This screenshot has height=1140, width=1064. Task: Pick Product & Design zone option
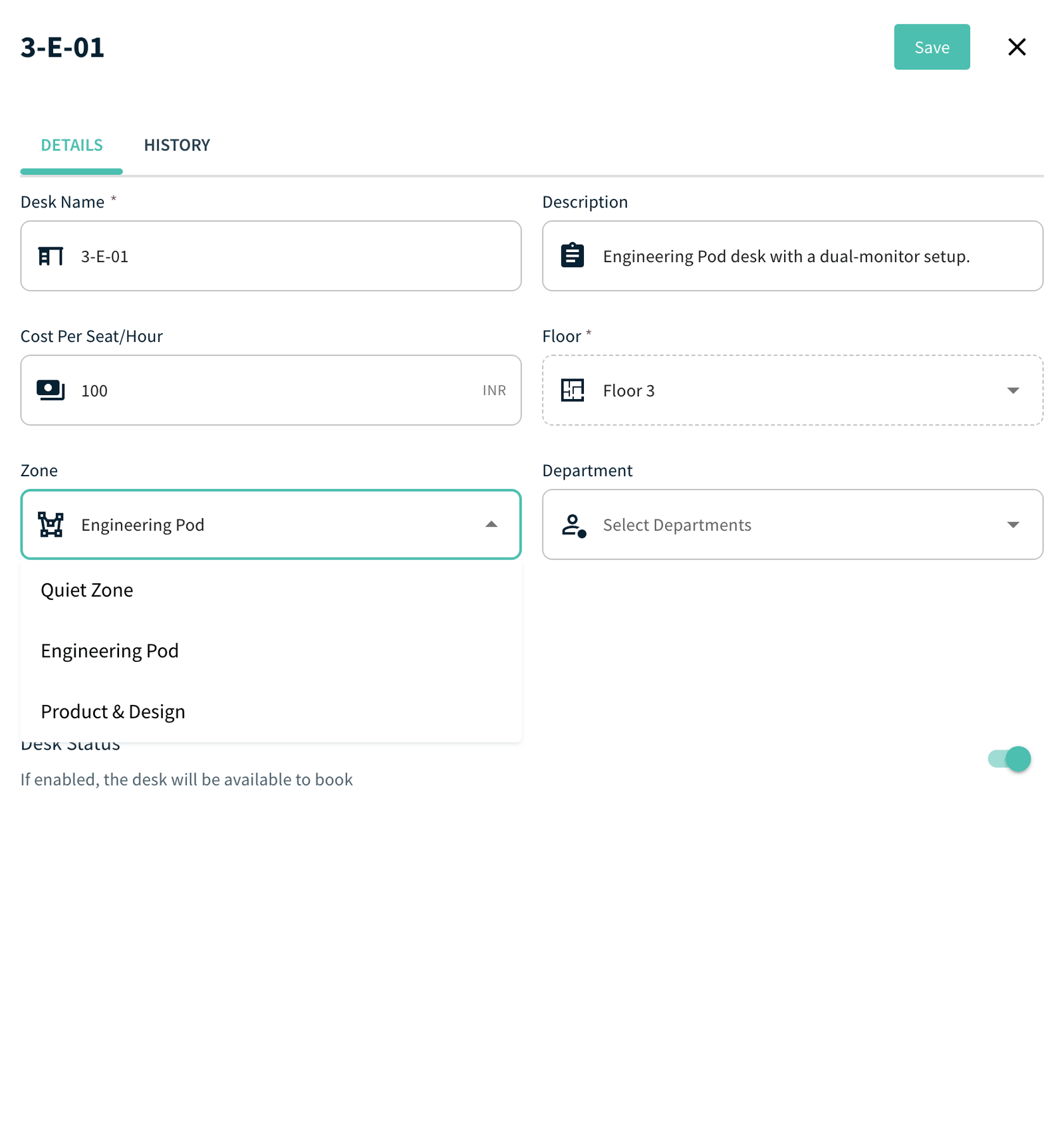271,712
